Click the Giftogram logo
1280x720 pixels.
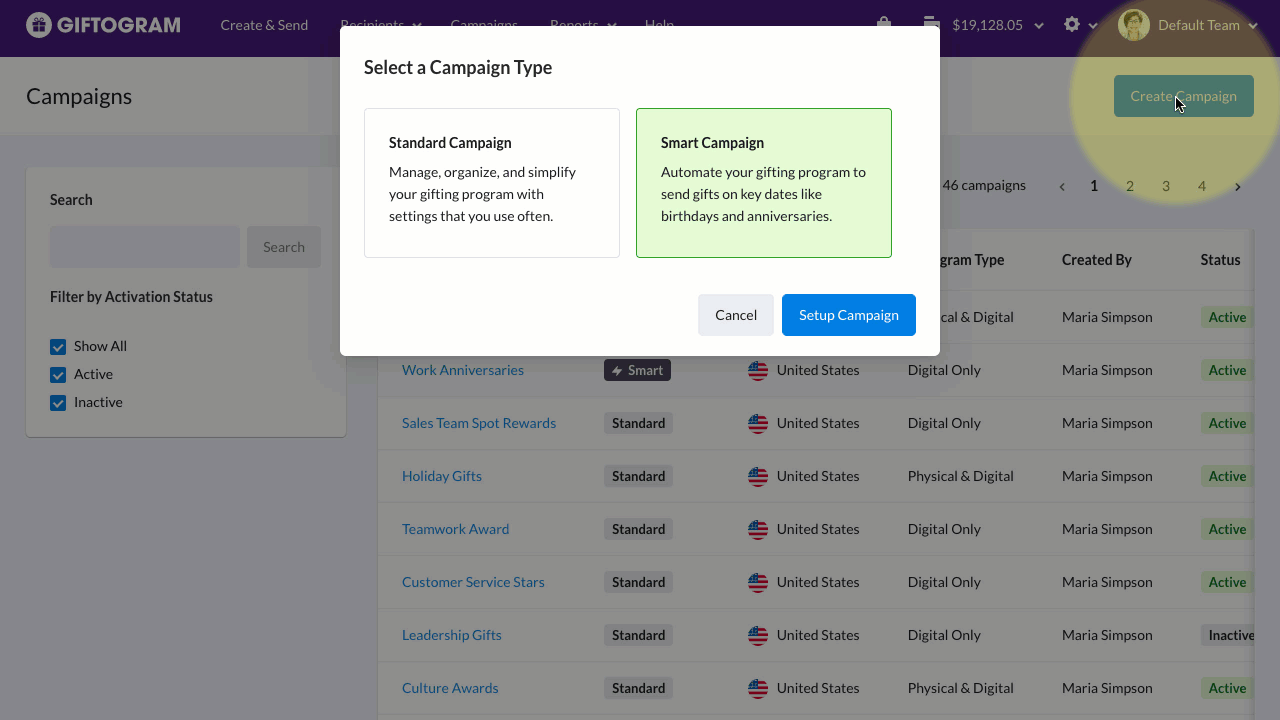tap(104, 25)
